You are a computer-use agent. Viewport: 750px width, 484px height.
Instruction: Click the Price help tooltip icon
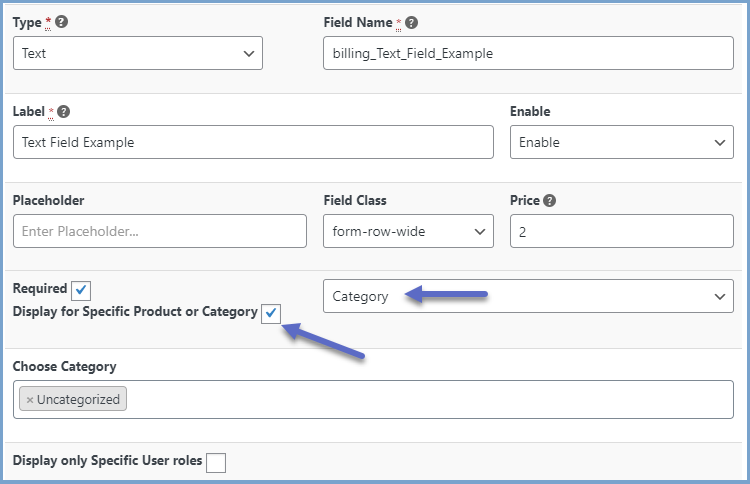(550, 200)
